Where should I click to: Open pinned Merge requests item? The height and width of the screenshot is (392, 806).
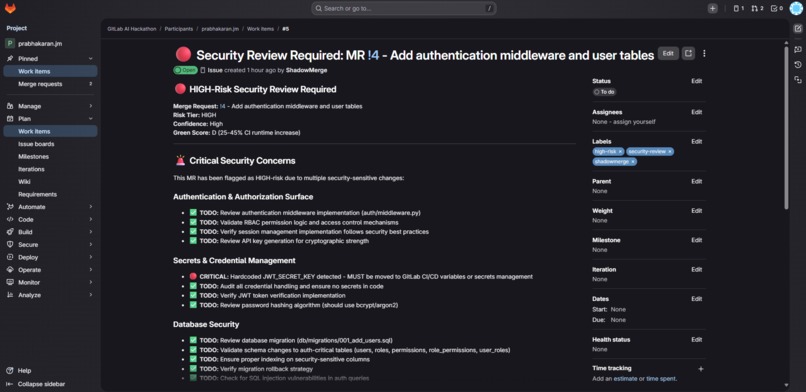coord(50,84)
